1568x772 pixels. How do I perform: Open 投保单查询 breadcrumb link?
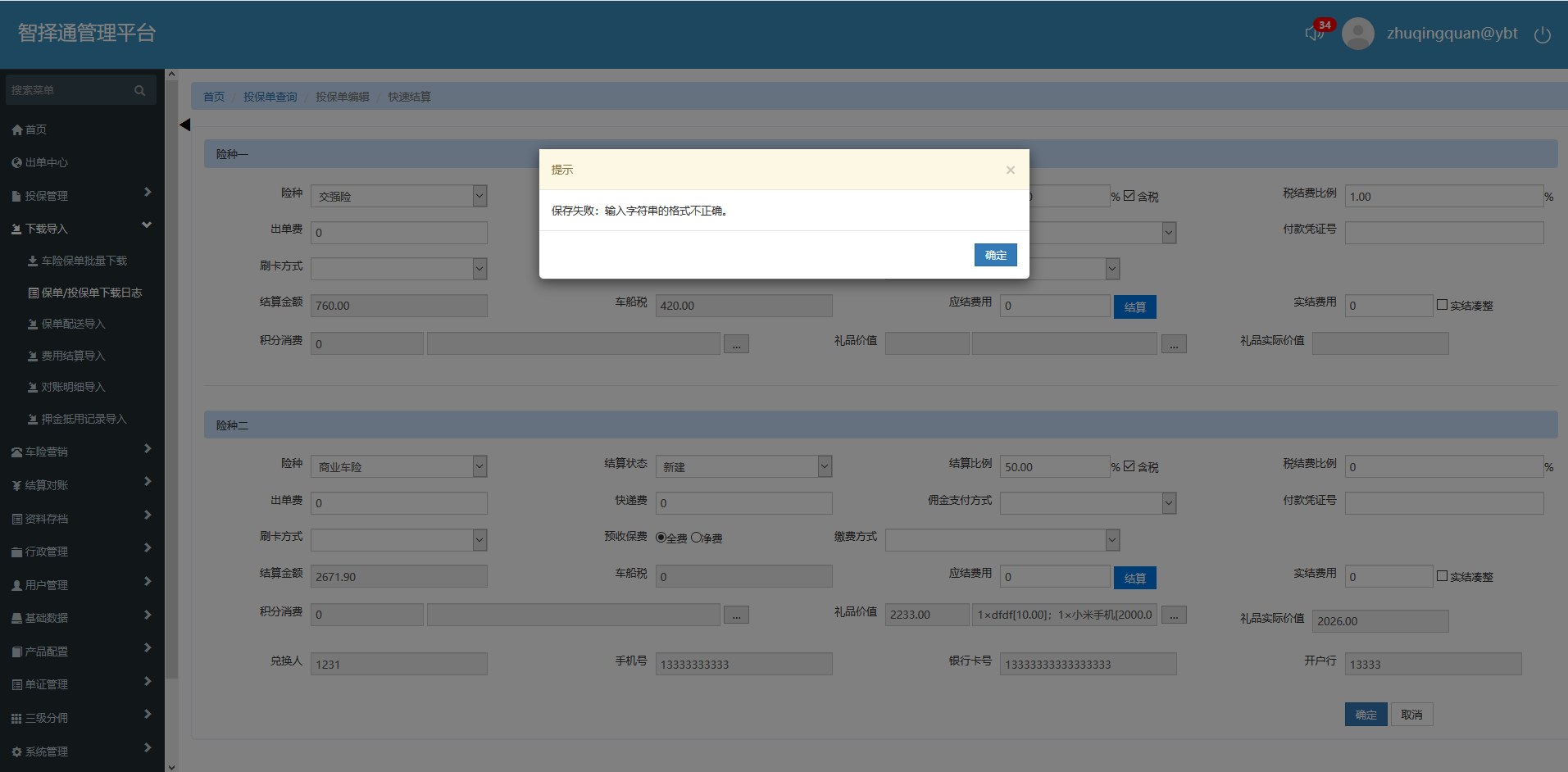click(270, 97)
